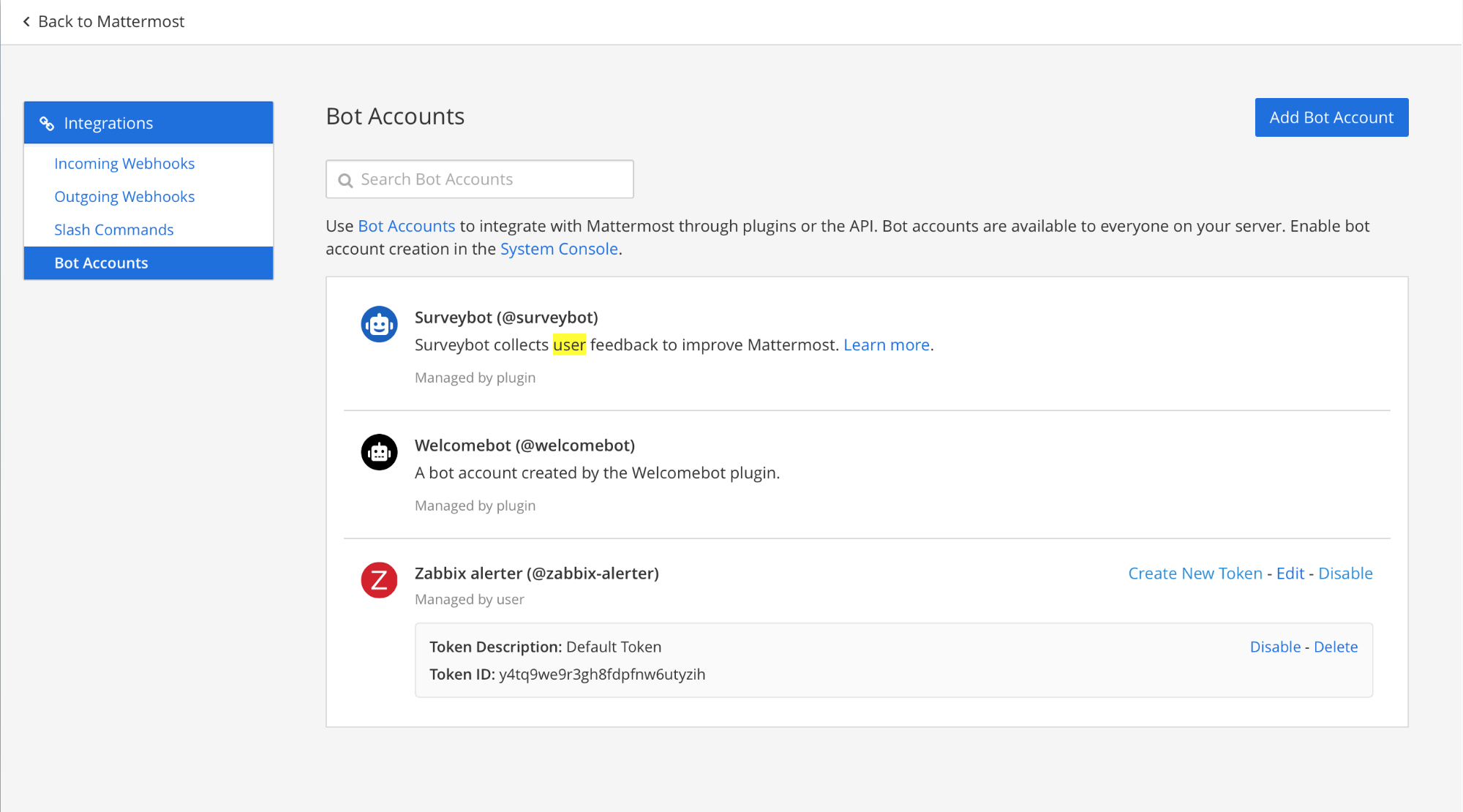Delete the Default Token
This screenshot has height=812, width=1463.
(x=1335, y=647)
